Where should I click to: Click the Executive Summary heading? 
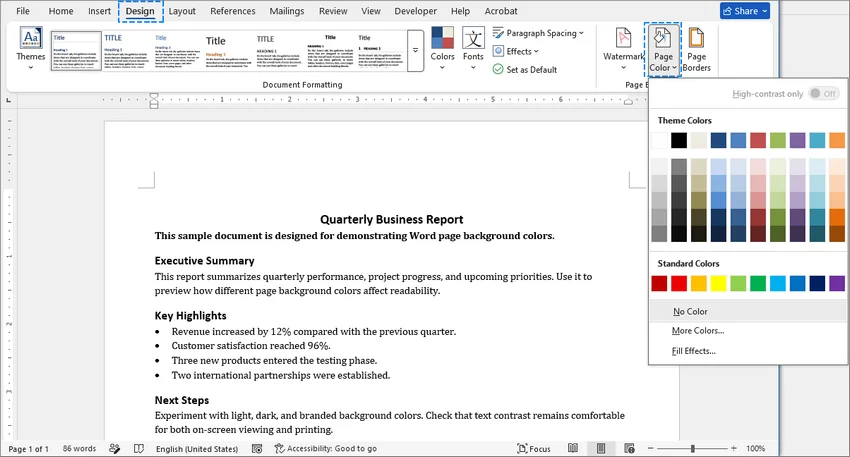pyautogui.click(x=204, y=261)
